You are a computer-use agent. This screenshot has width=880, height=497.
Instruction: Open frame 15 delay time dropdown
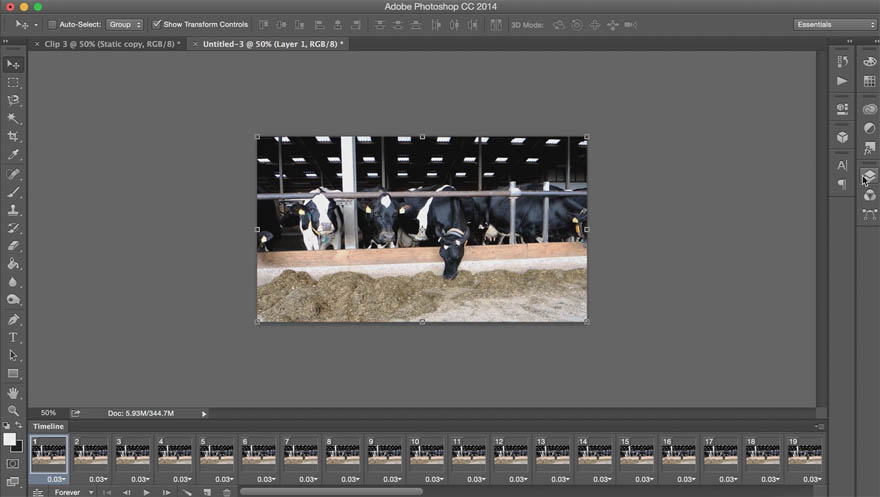coord(645,479)
